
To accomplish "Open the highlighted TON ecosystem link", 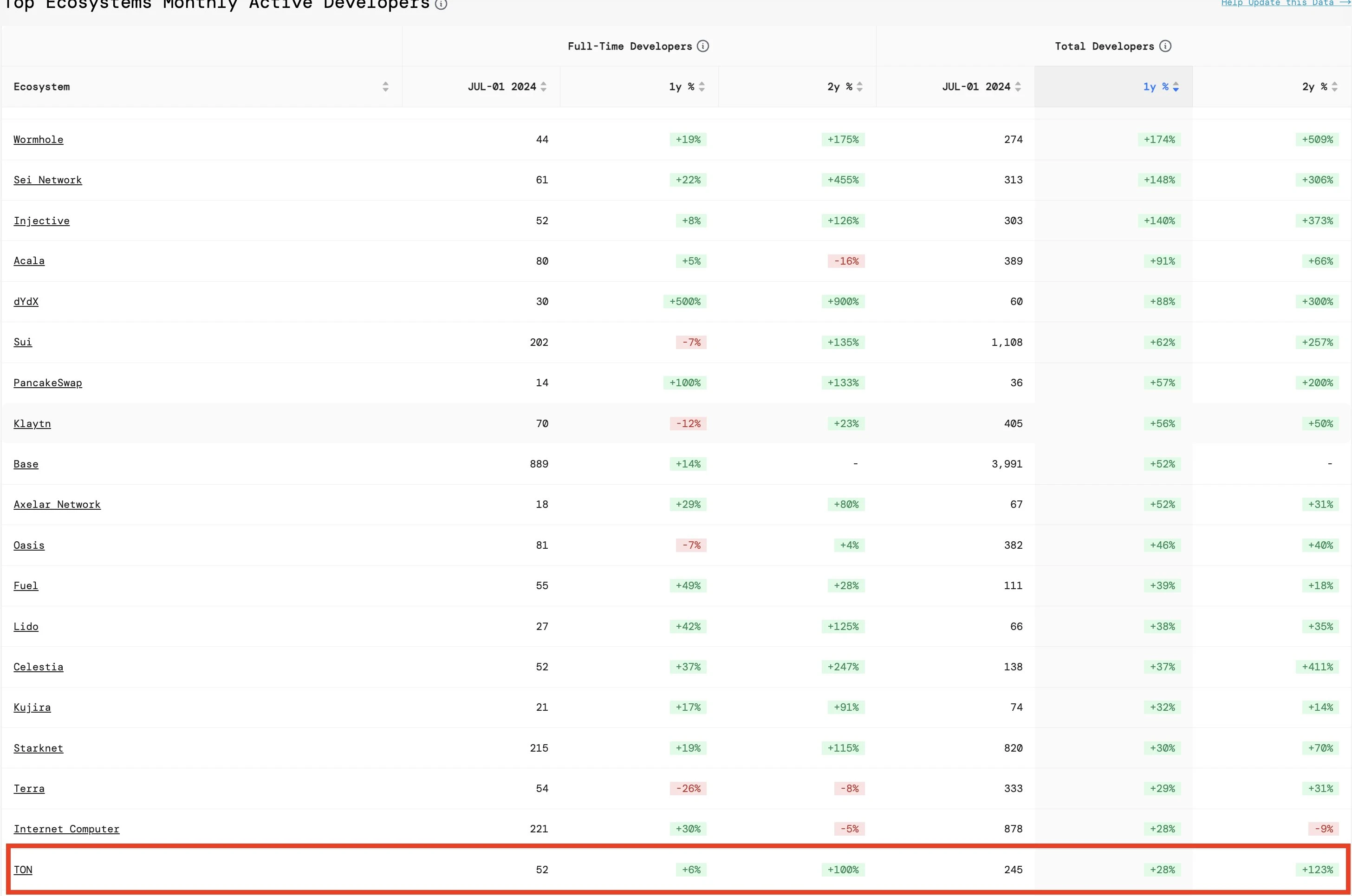I will 23,870.
